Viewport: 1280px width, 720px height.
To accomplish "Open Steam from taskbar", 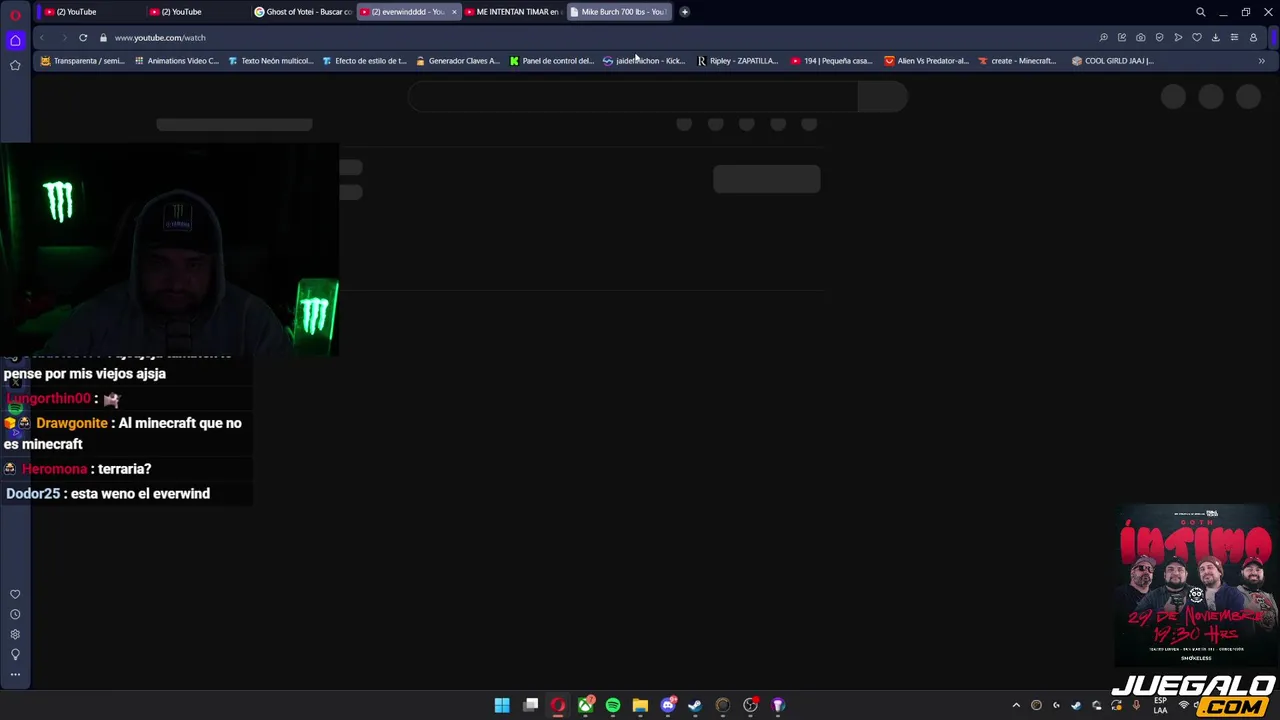I will [695, 705].
